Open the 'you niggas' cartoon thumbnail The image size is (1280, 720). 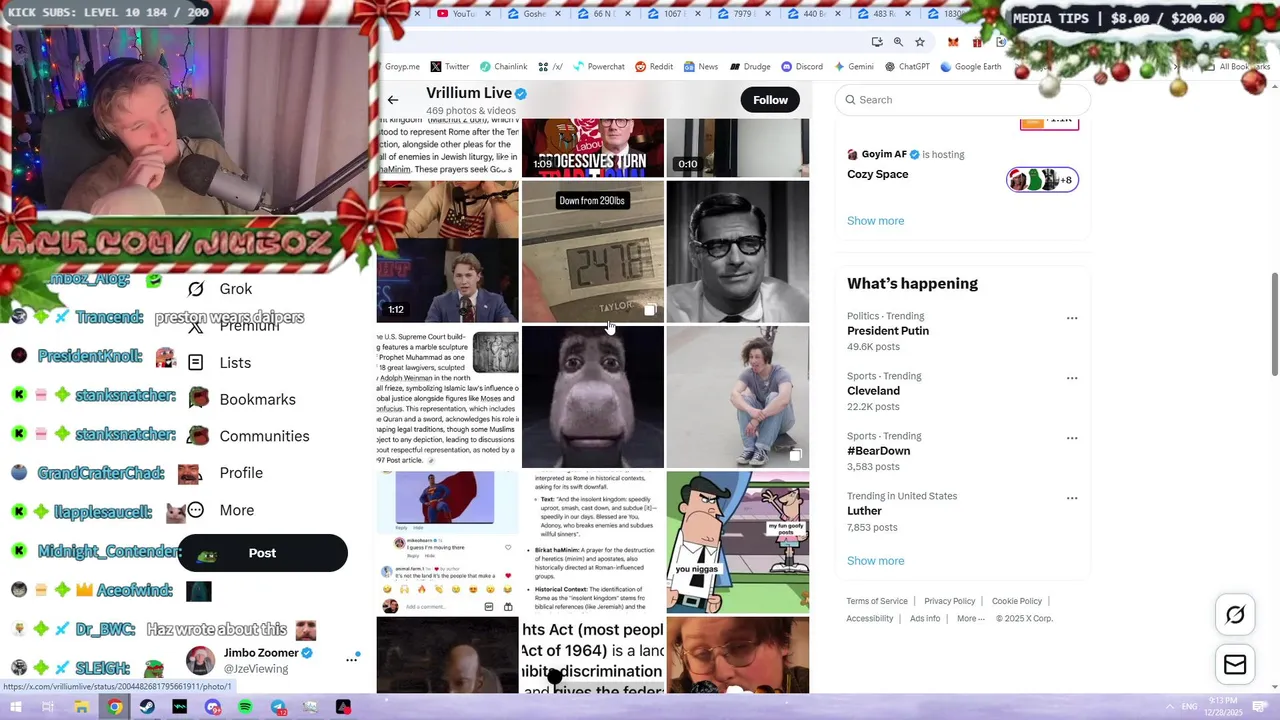point(737,542)
